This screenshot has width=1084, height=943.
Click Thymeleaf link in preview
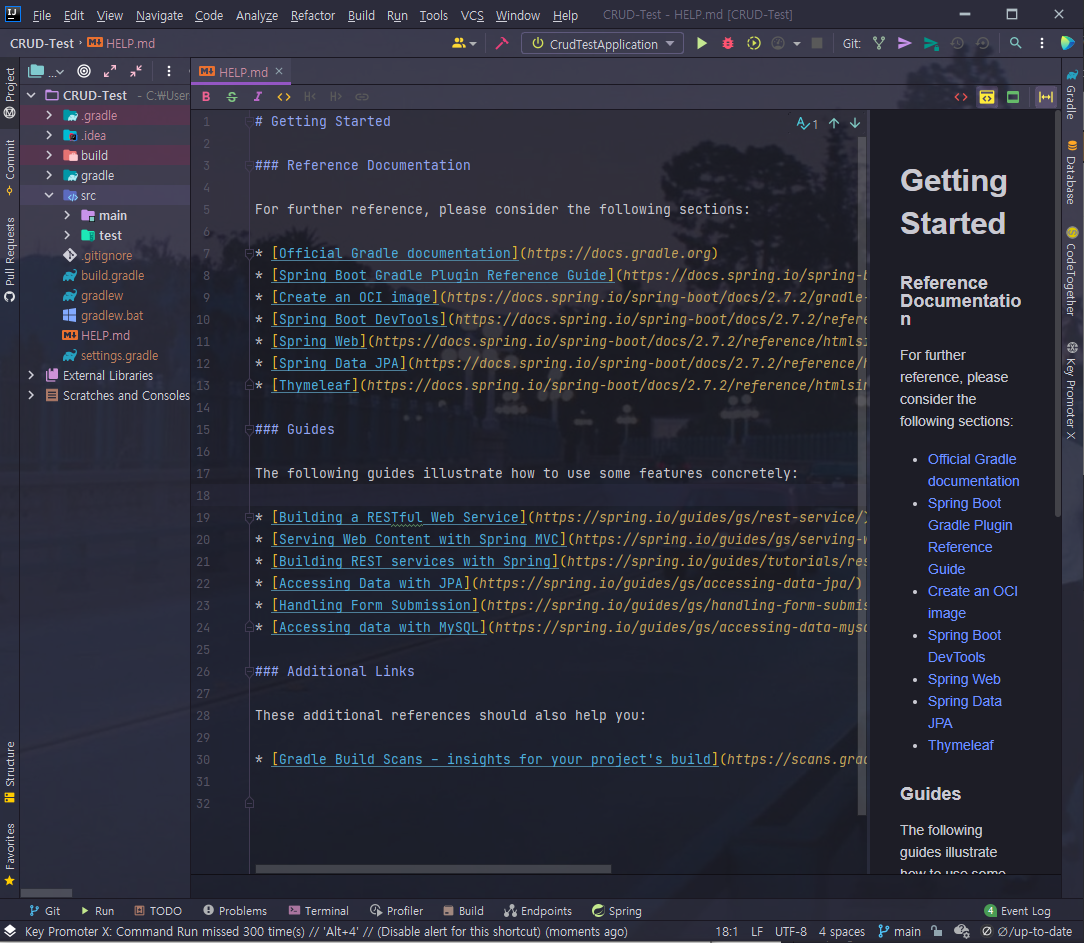[x=960, y=745]
